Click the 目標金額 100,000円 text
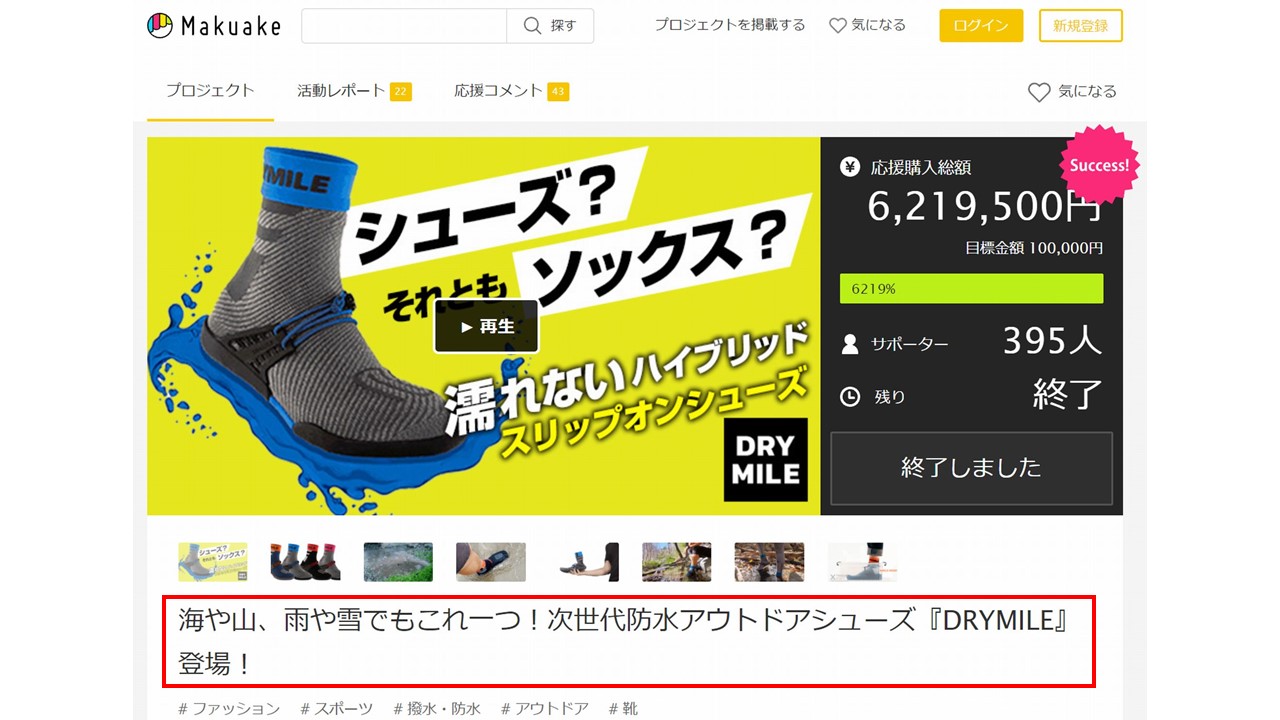This screenshot has height=720, width=1280. [x=1034, y=248]
